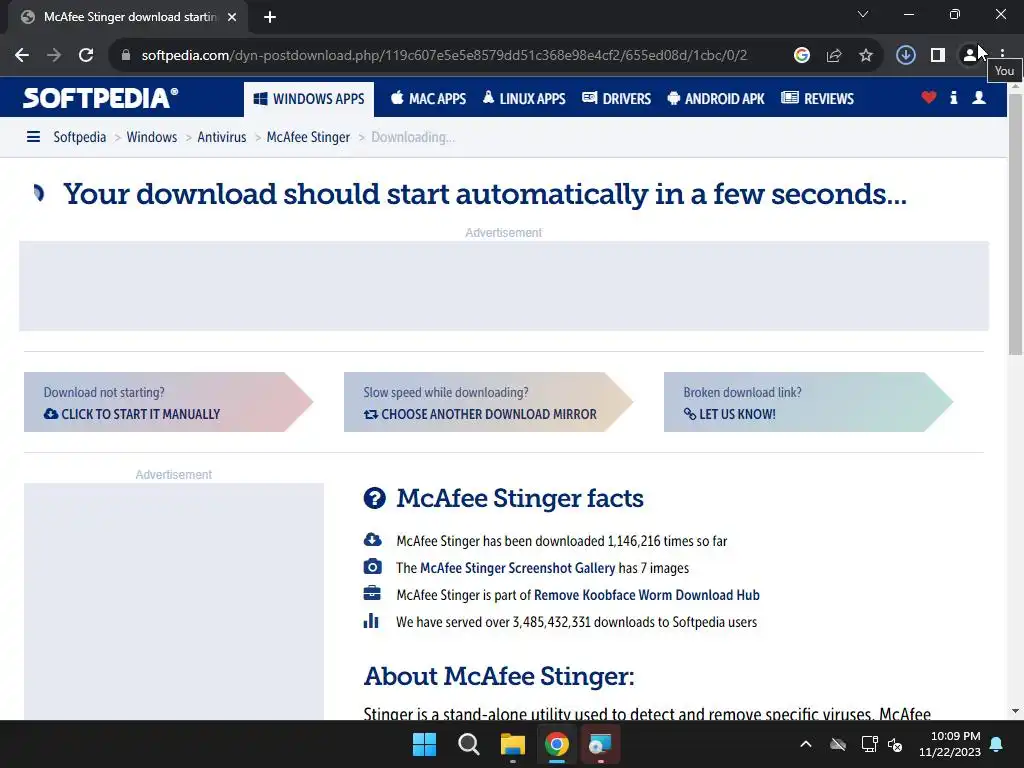Bookmark this page with the star

pos(866,56)
